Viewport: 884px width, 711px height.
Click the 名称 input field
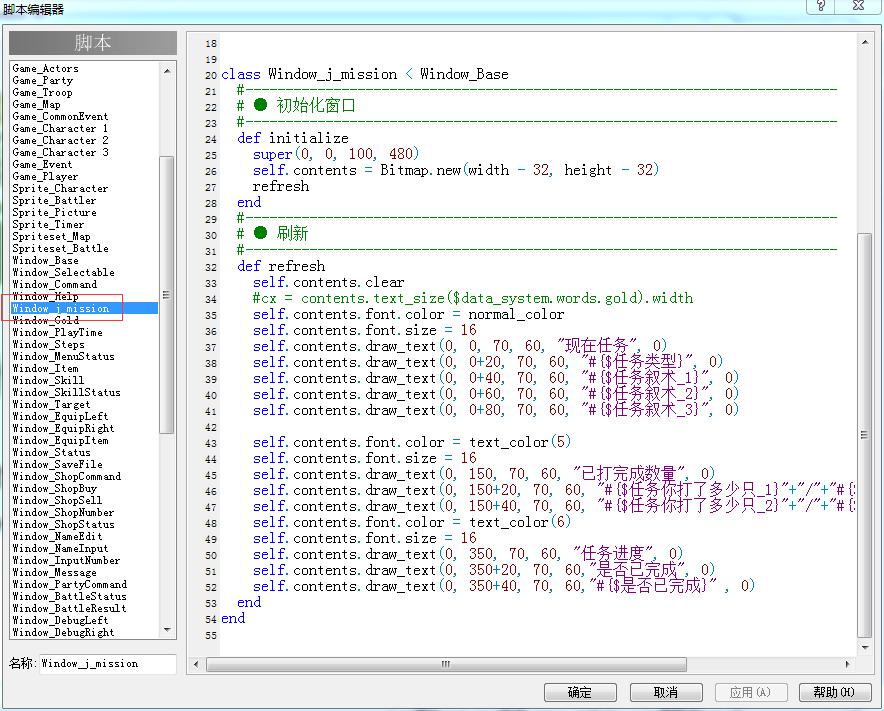[x=108, y=664]
